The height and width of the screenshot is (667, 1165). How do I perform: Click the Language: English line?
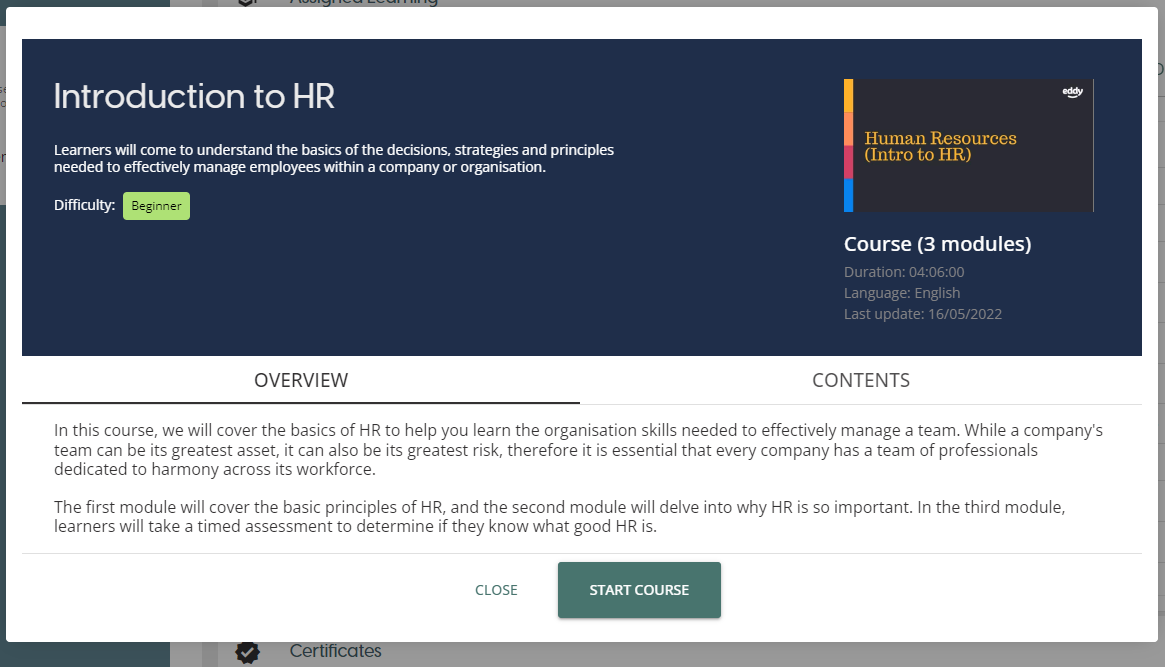coord(901,293)
